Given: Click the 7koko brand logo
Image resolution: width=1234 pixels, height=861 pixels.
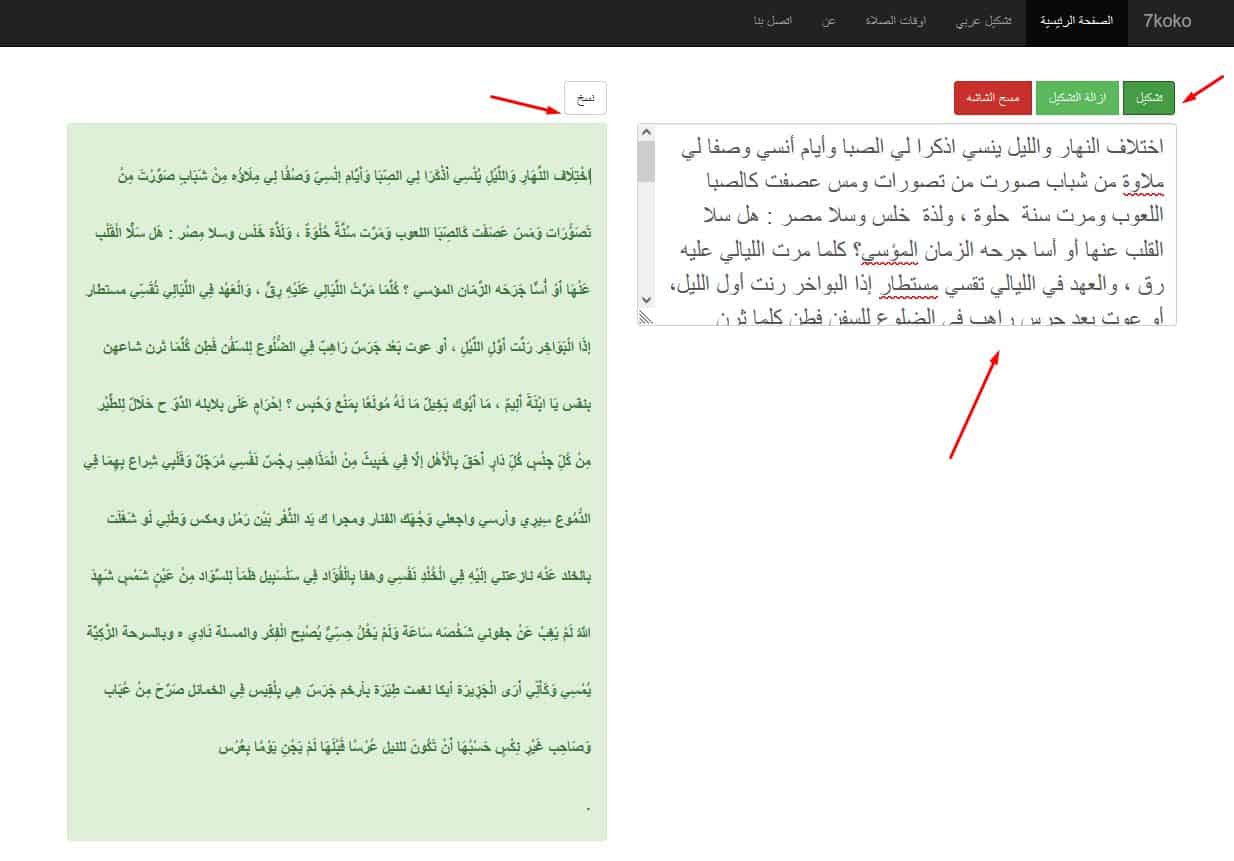Looking at the screenshot, I should coord(1167,22).
